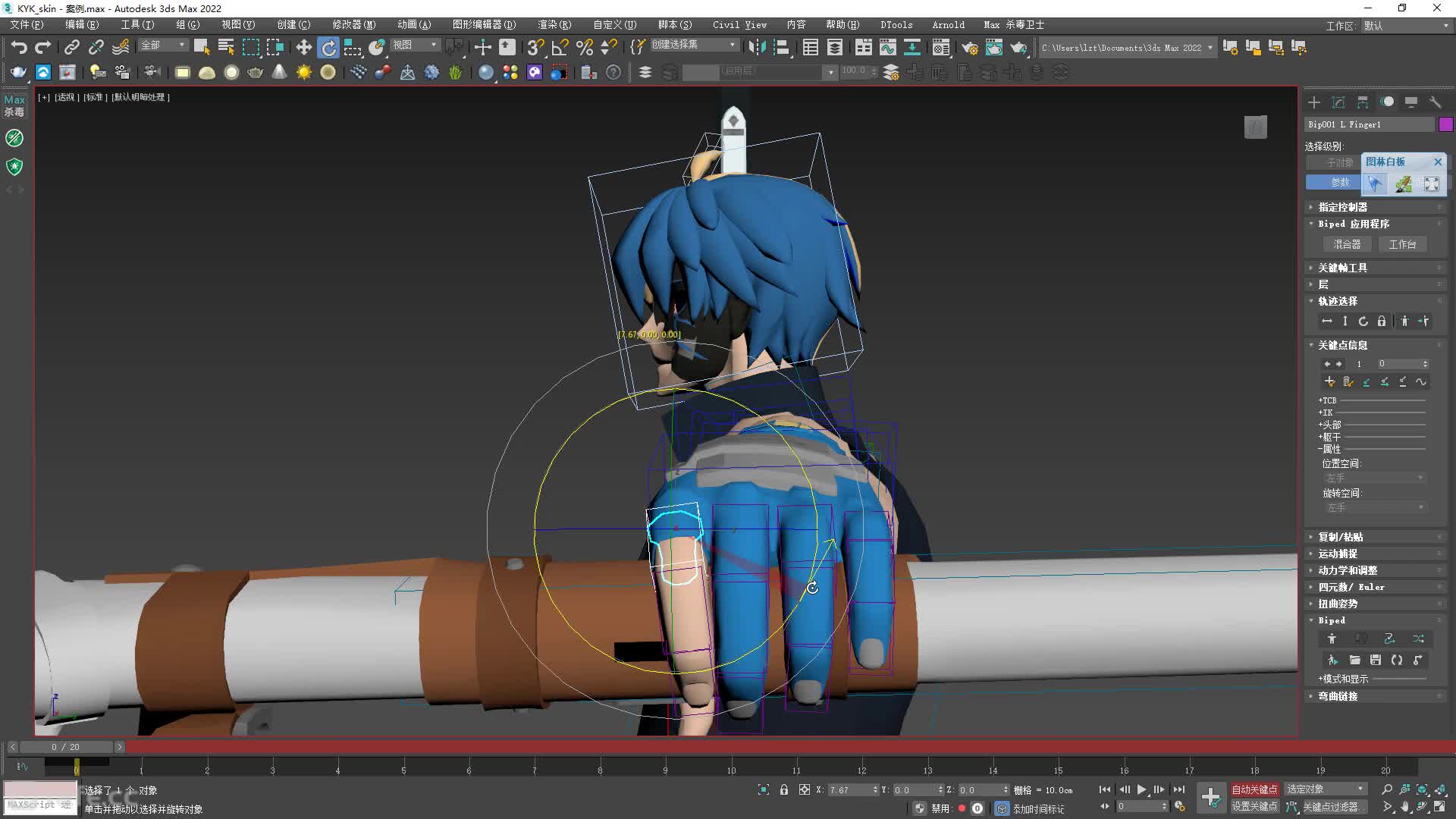
Task: Edit the Bip001 L Finger1 name field
Action: pyautogui.click(x=1370, y=124)
